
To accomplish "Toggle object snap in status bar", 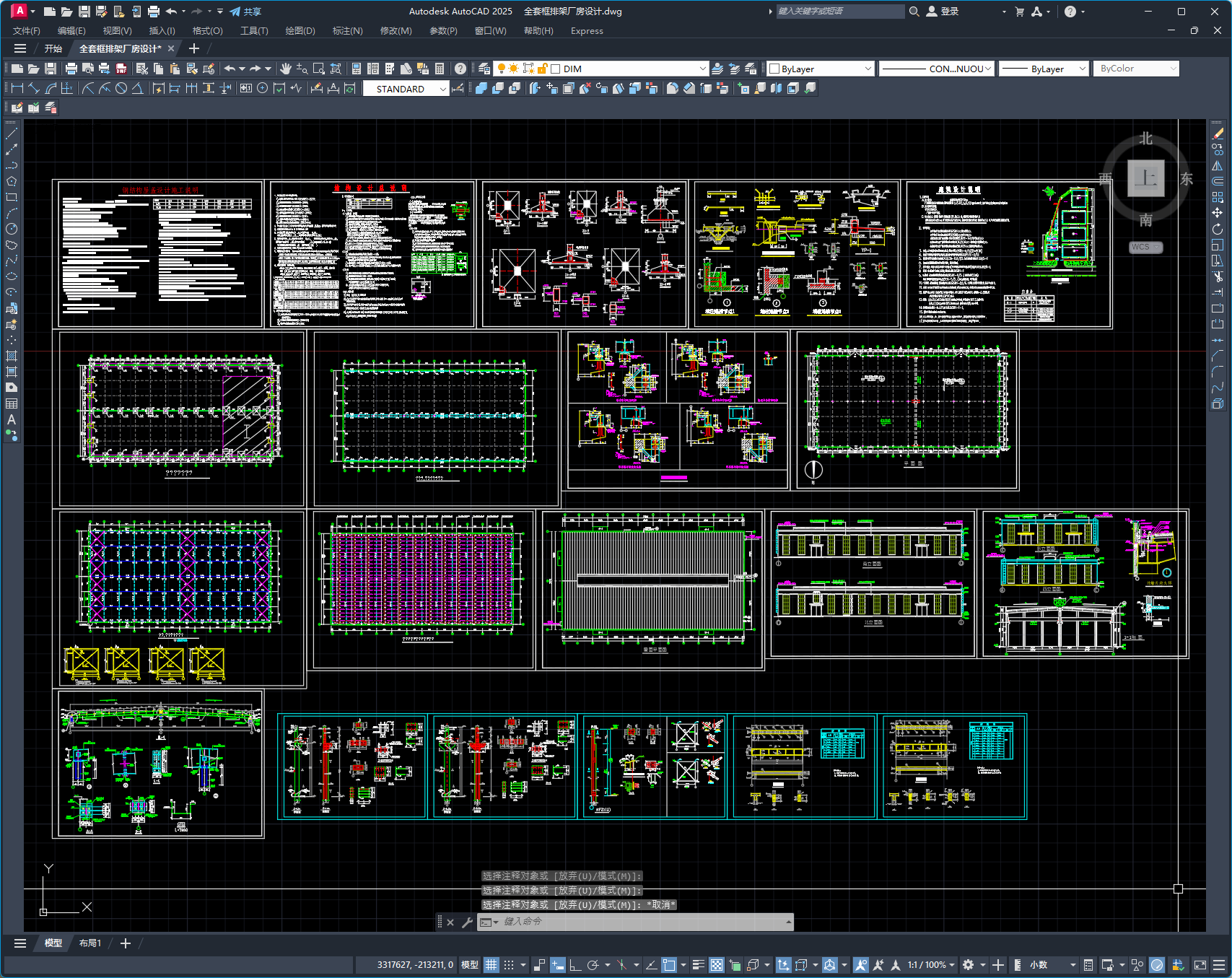I will click(669, 965).
